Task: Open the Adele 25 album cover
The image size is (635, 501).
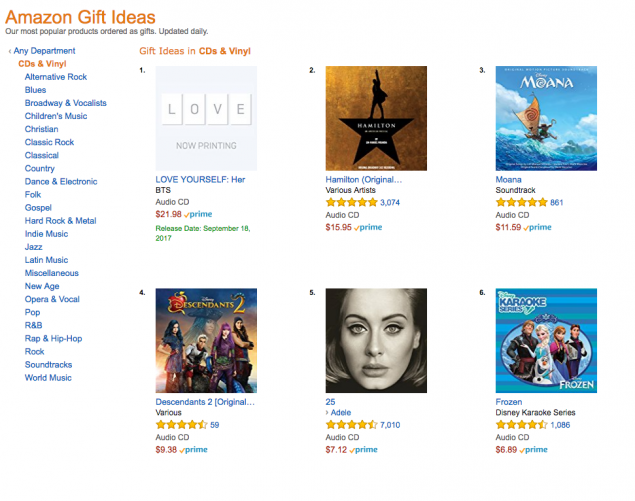Action: [x=377, y=339]
